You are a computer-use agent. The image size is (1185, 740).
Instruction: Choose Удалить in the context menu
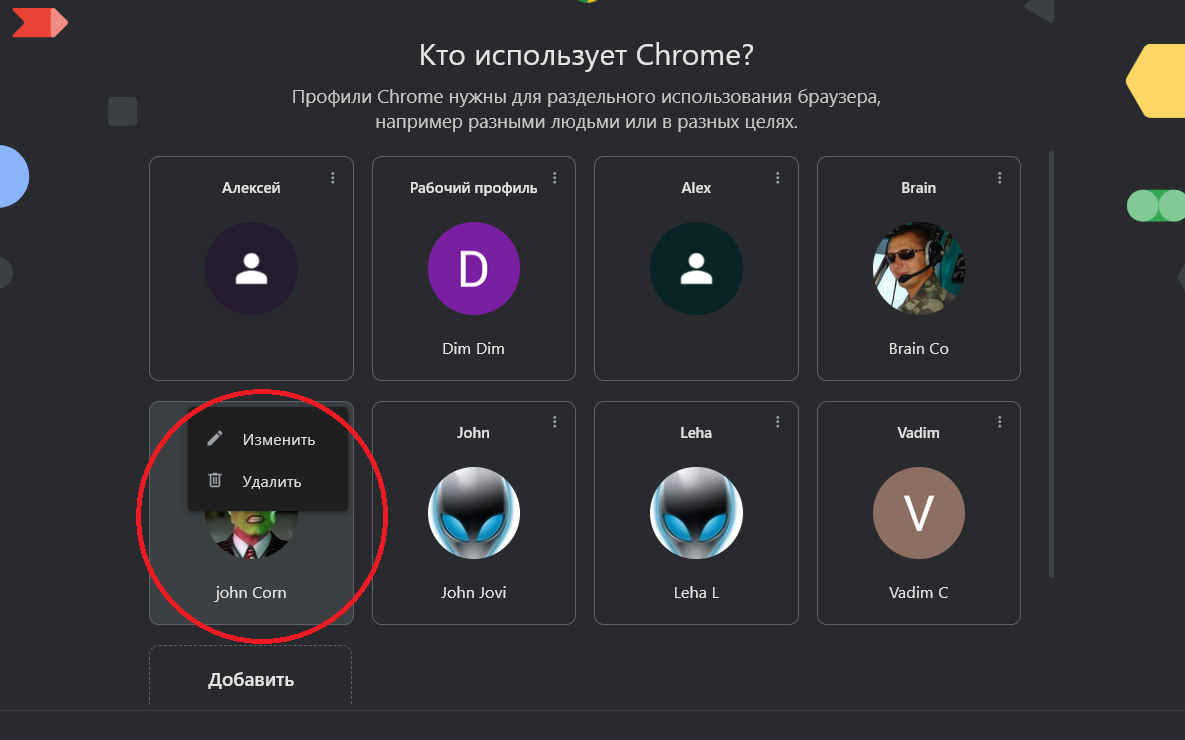(x=268, y=481)
